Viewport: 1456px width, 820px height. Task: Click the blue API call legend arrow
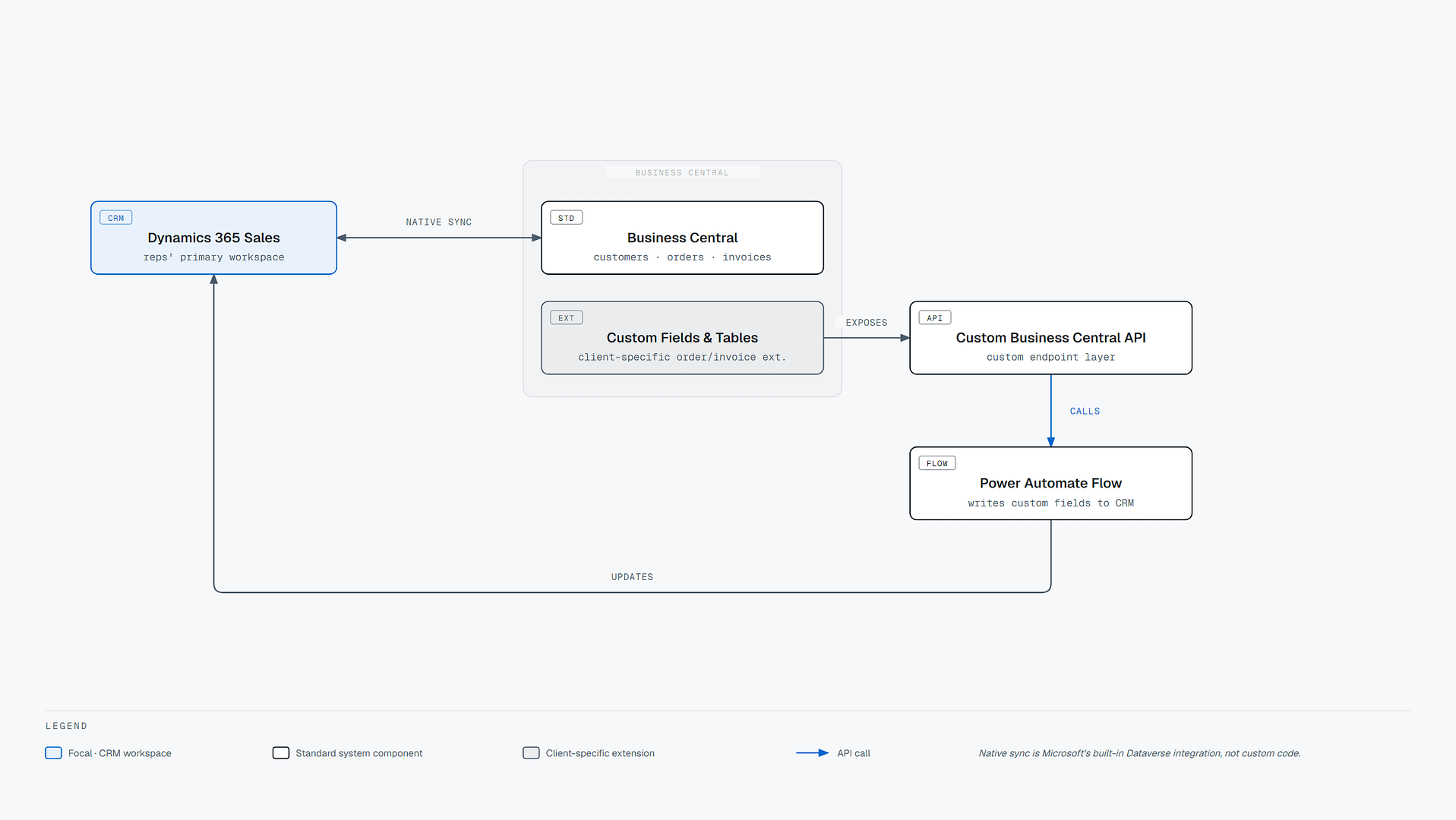click(x=812, y=753)
